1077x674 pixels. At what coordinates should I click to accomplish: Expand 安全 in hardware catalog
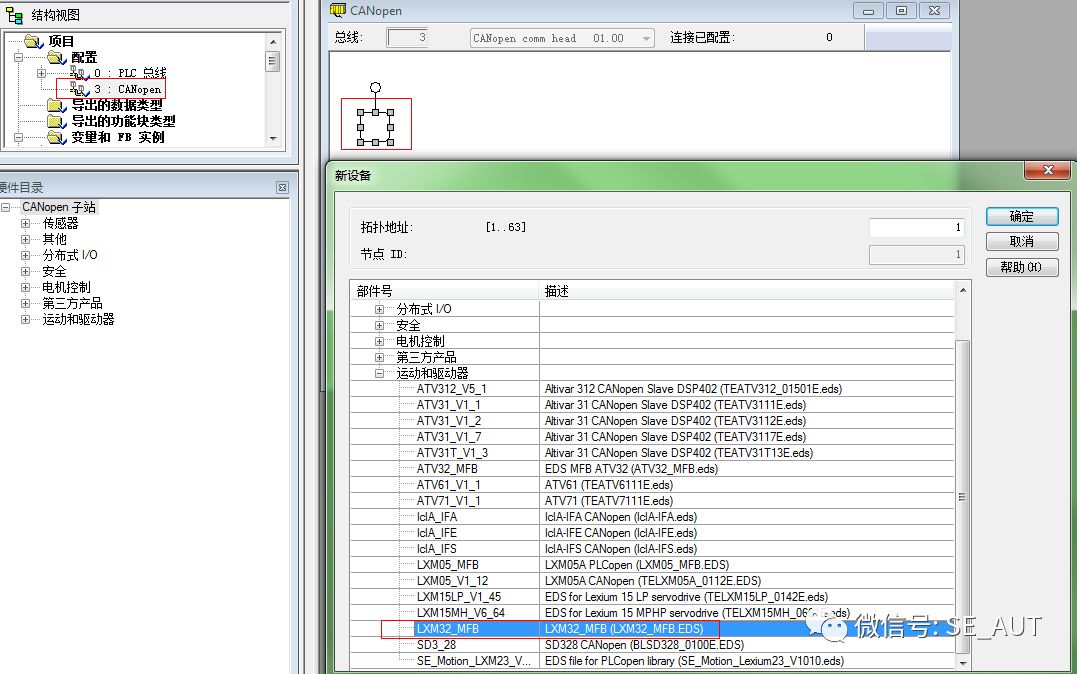(25, 271)
